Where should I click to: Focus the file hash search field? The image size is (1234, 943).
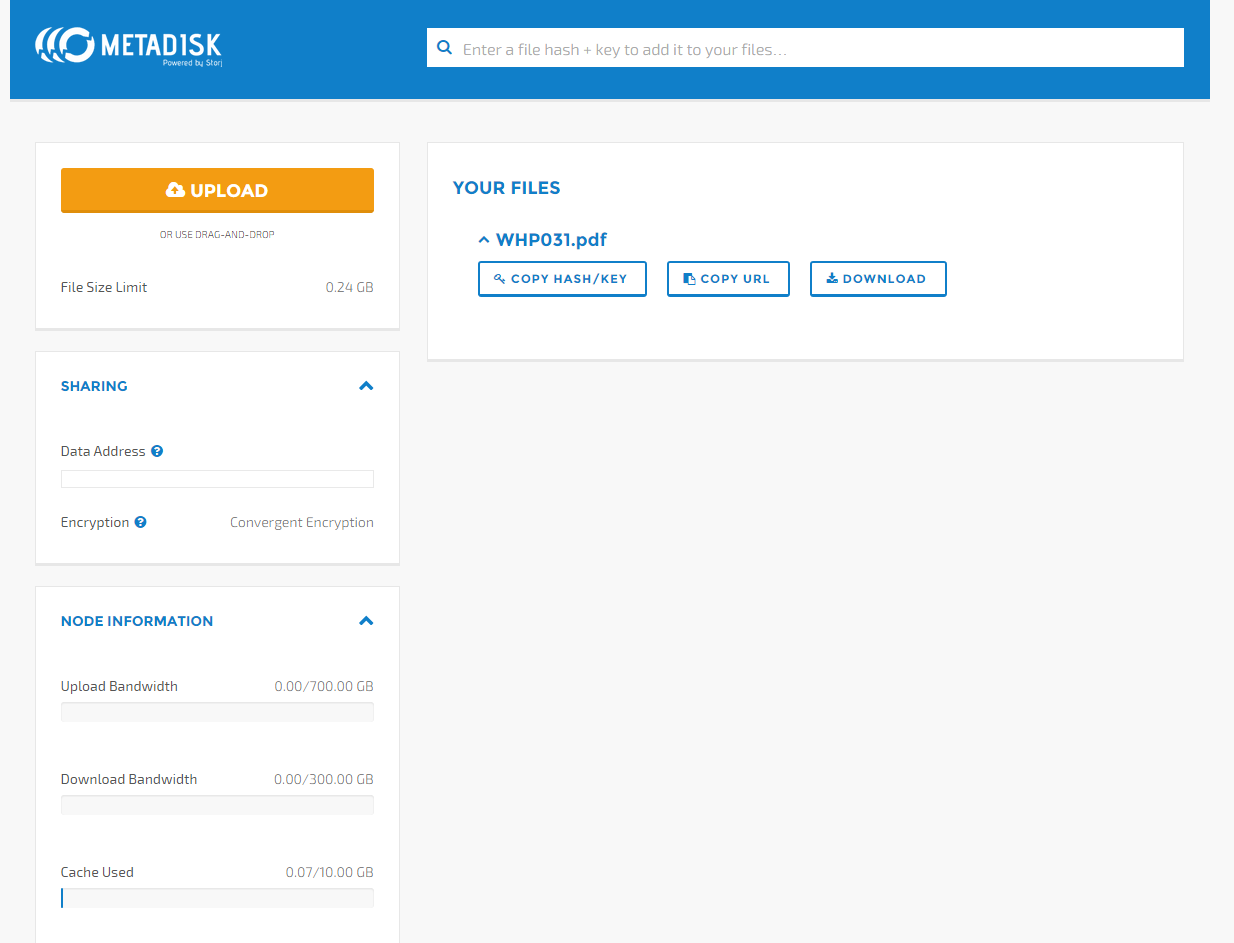point(805,48)
